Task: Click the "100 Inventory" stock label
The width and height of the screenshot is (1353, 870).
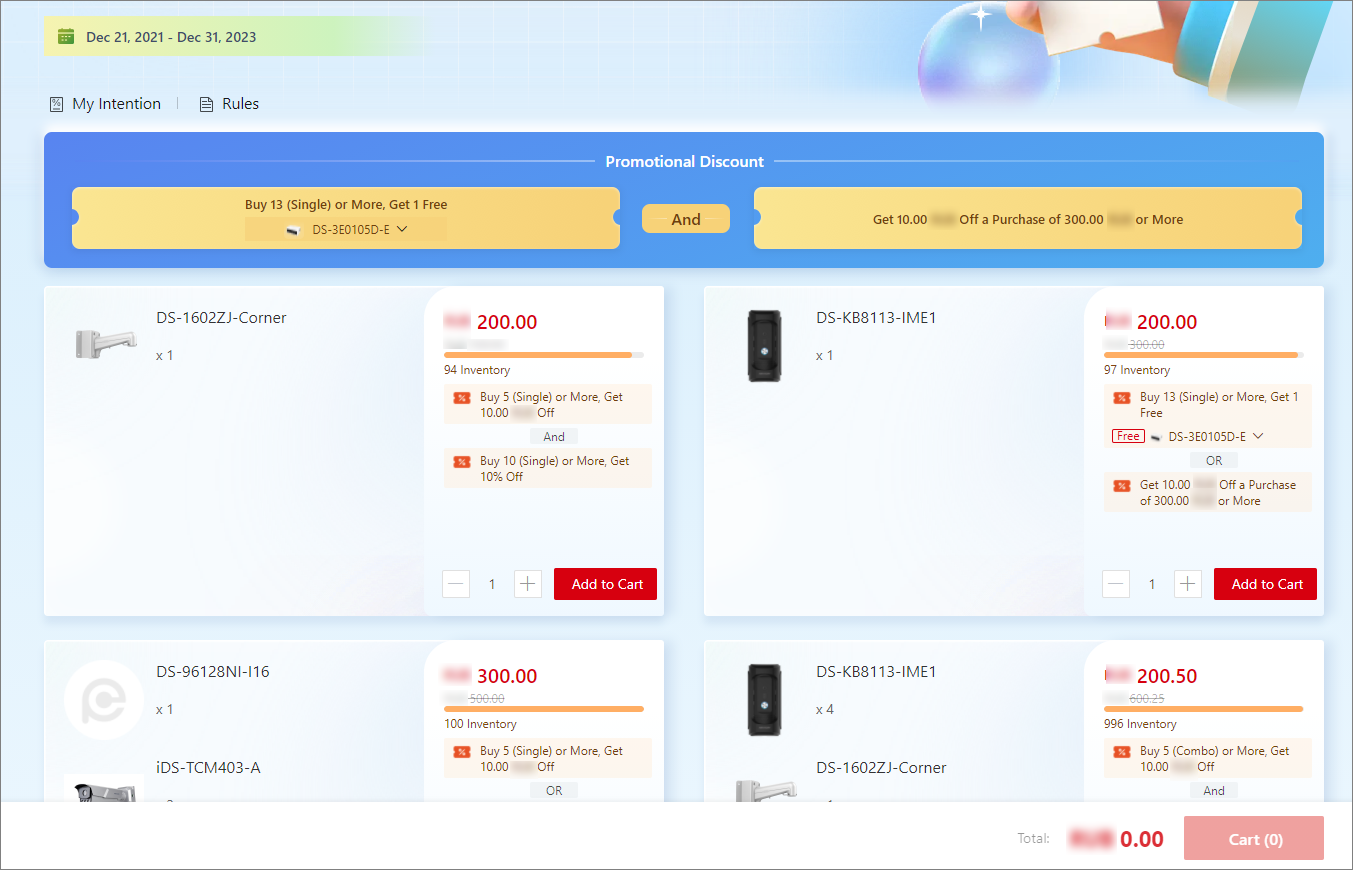Action: pos(480,724)
